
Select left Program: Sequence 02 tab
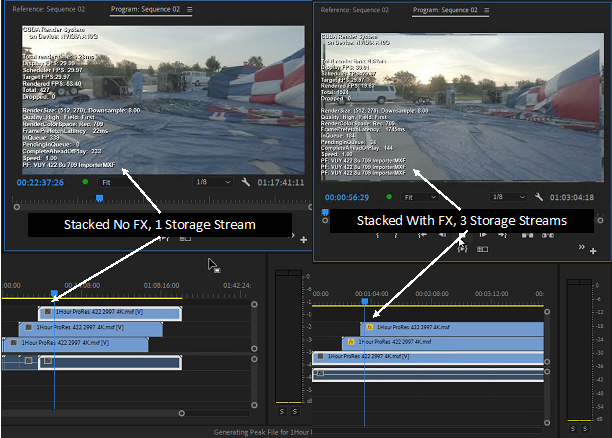[145, 9]
